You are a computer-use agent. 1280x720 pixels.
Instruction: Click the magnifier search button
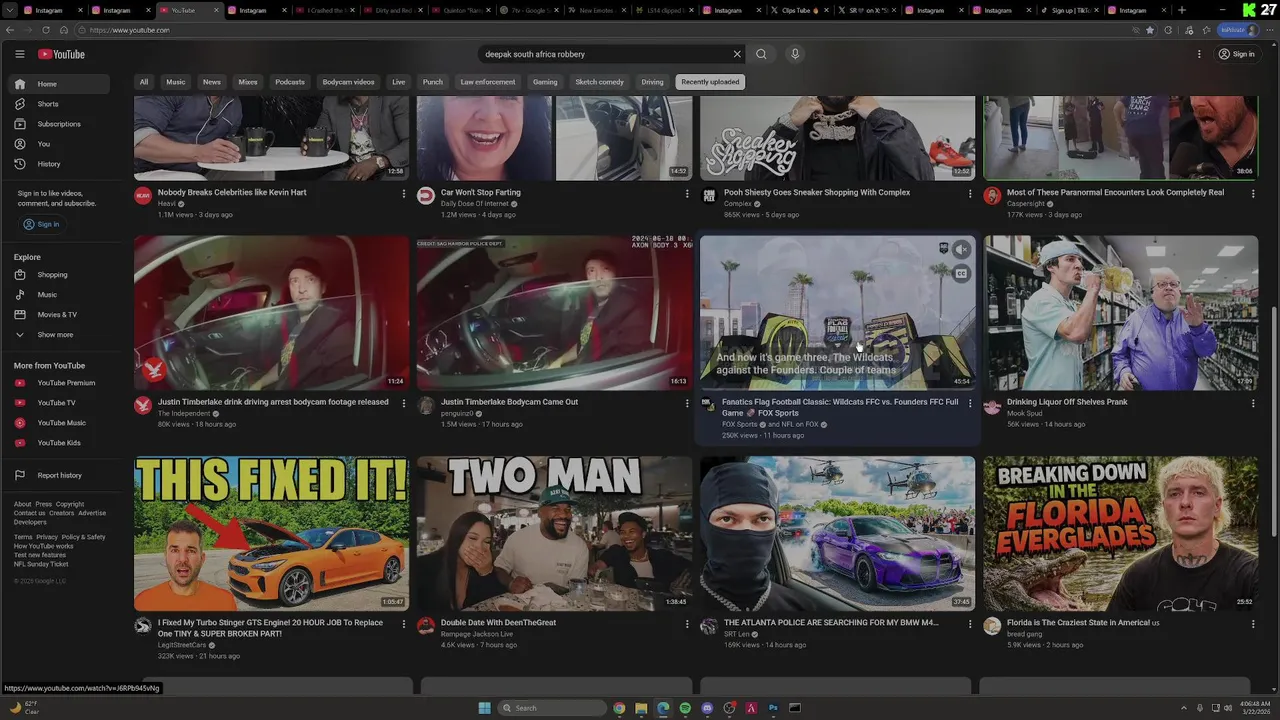761,54
